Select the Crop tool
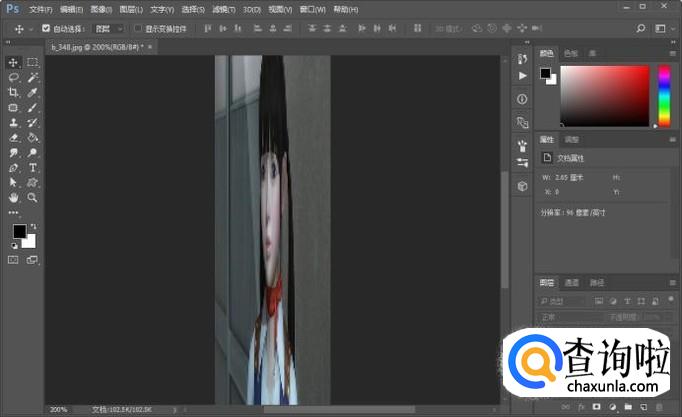682x417 pixels. click(x=13, y=92)
